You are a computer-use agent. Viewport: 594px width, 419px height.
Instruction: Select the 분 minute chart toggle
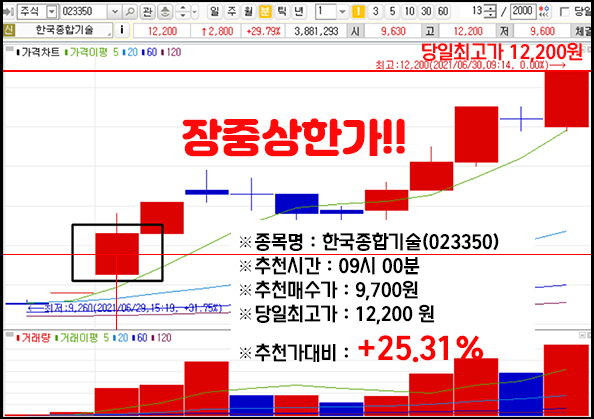[265, 12]
